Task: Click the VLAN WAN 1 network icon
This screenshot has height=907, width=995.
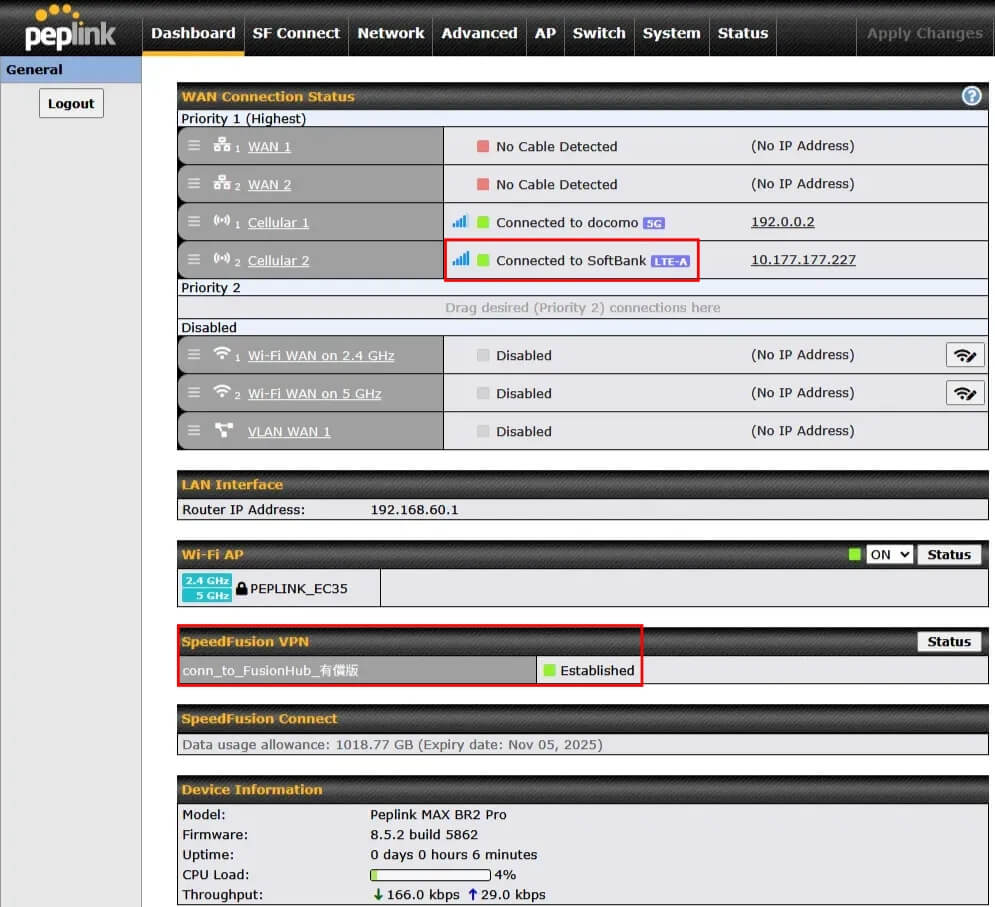Action: tap(223, 431)
